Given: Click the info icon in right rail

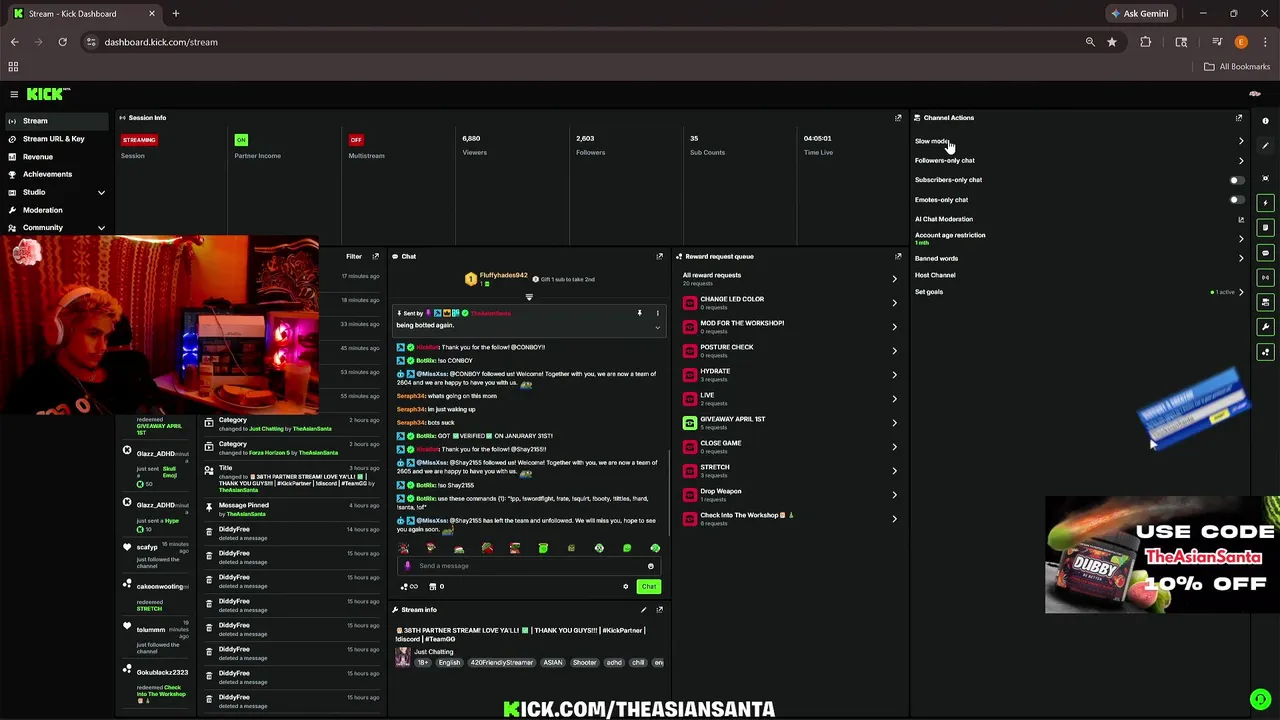Looking at the screenshot, I should [x=1265, y=121].
